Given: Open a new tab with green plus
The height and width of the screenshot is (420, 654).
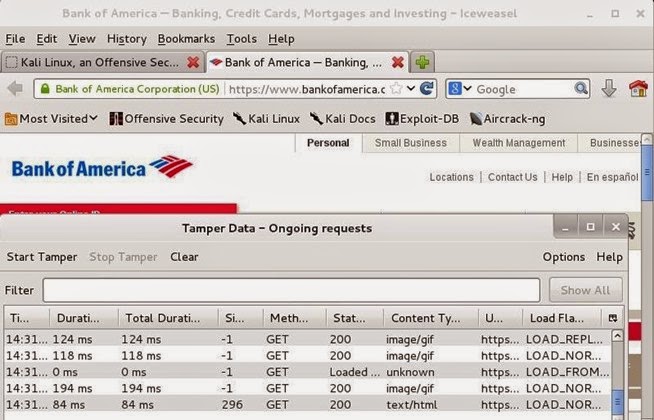Looking at the screenshot, I should click(x=422, y=63).
